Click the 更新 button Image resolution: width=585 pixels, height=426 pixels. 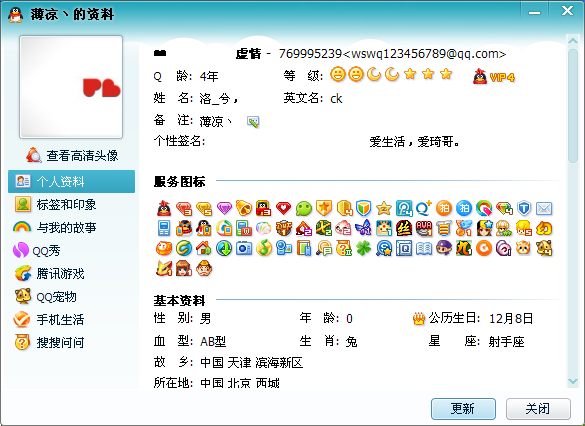coord(463,409)
